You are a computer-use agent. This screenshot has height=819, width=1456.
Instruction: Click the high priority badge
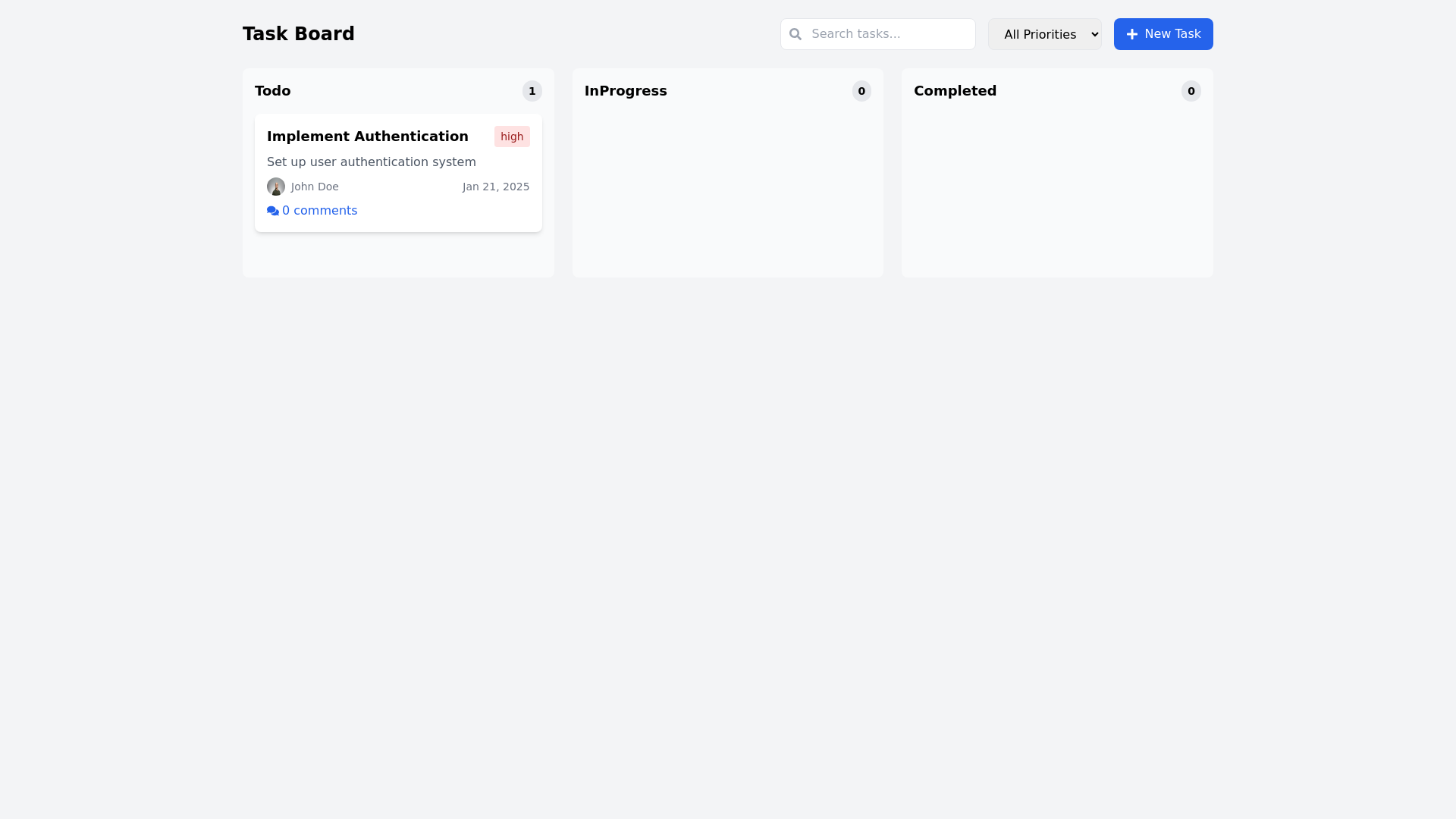pos(512,136)
